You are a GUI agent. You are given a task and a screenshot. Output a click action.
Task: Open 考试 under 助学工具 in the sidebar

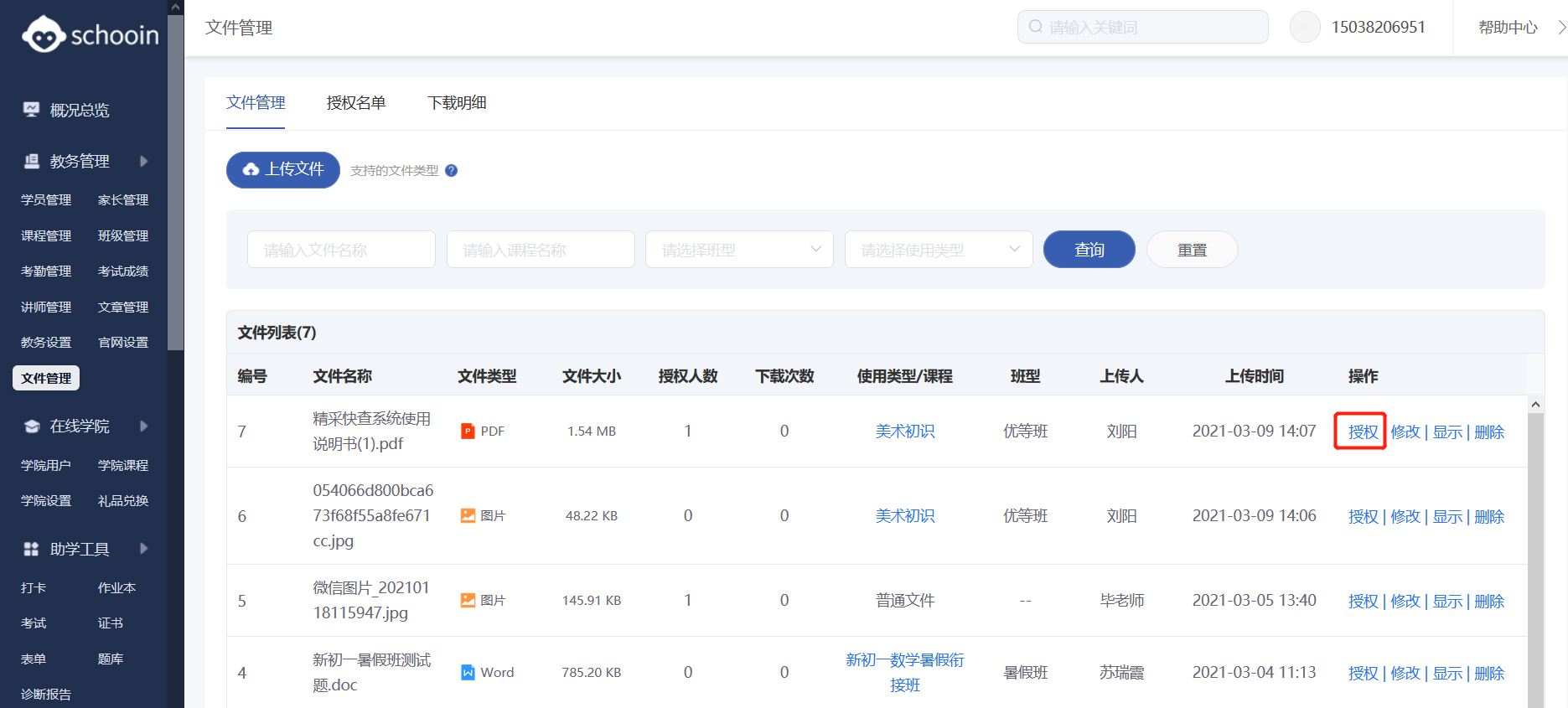point(34,623)
